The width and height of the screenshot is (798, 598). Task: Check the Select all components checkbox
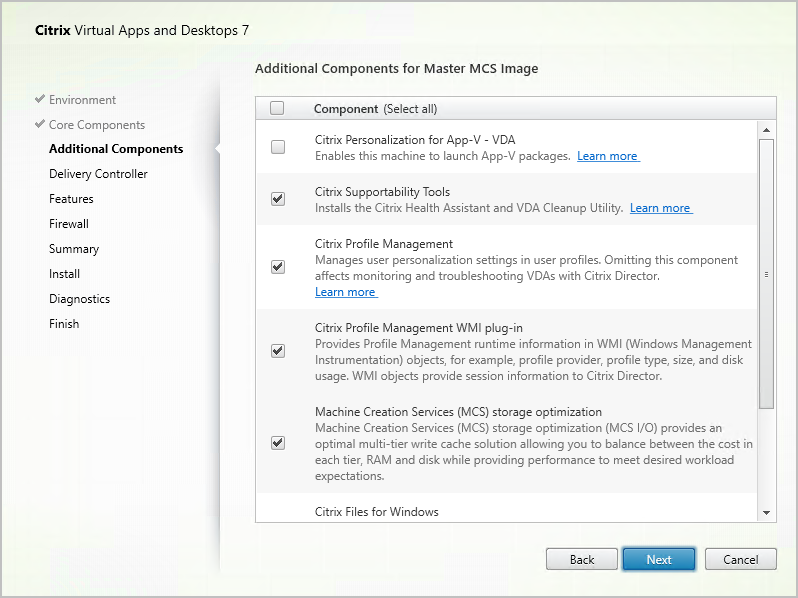click(x=277, y=108)
